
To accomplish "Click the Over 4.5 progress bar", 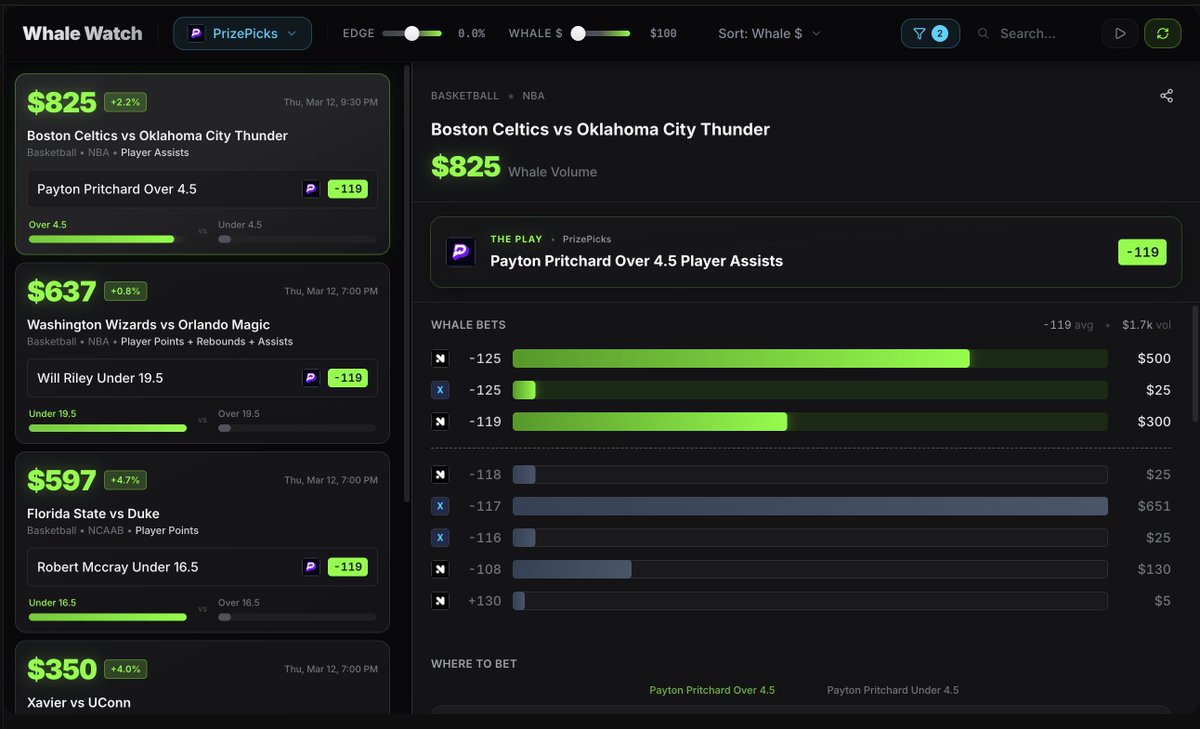I will [107, 239].
